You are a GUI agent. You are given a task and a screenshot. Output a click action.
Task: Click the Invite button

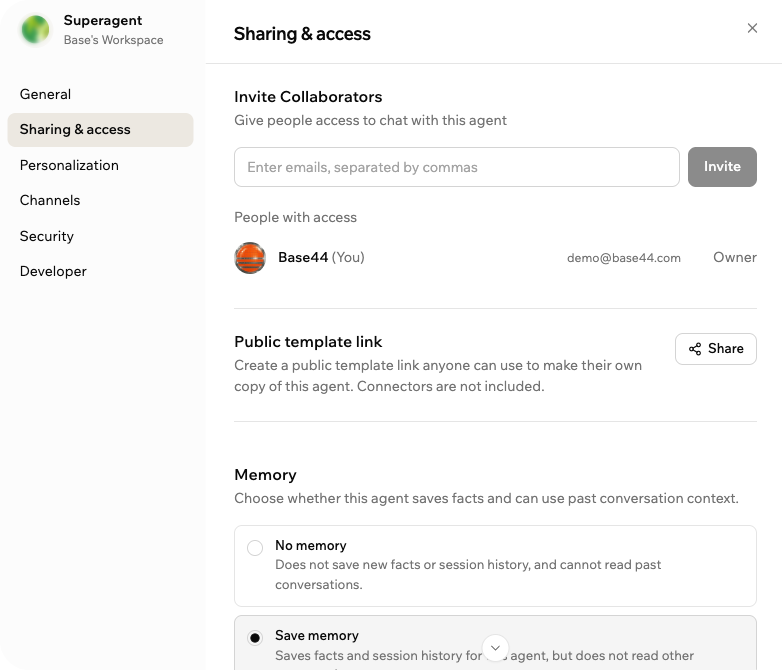[722, 167]
